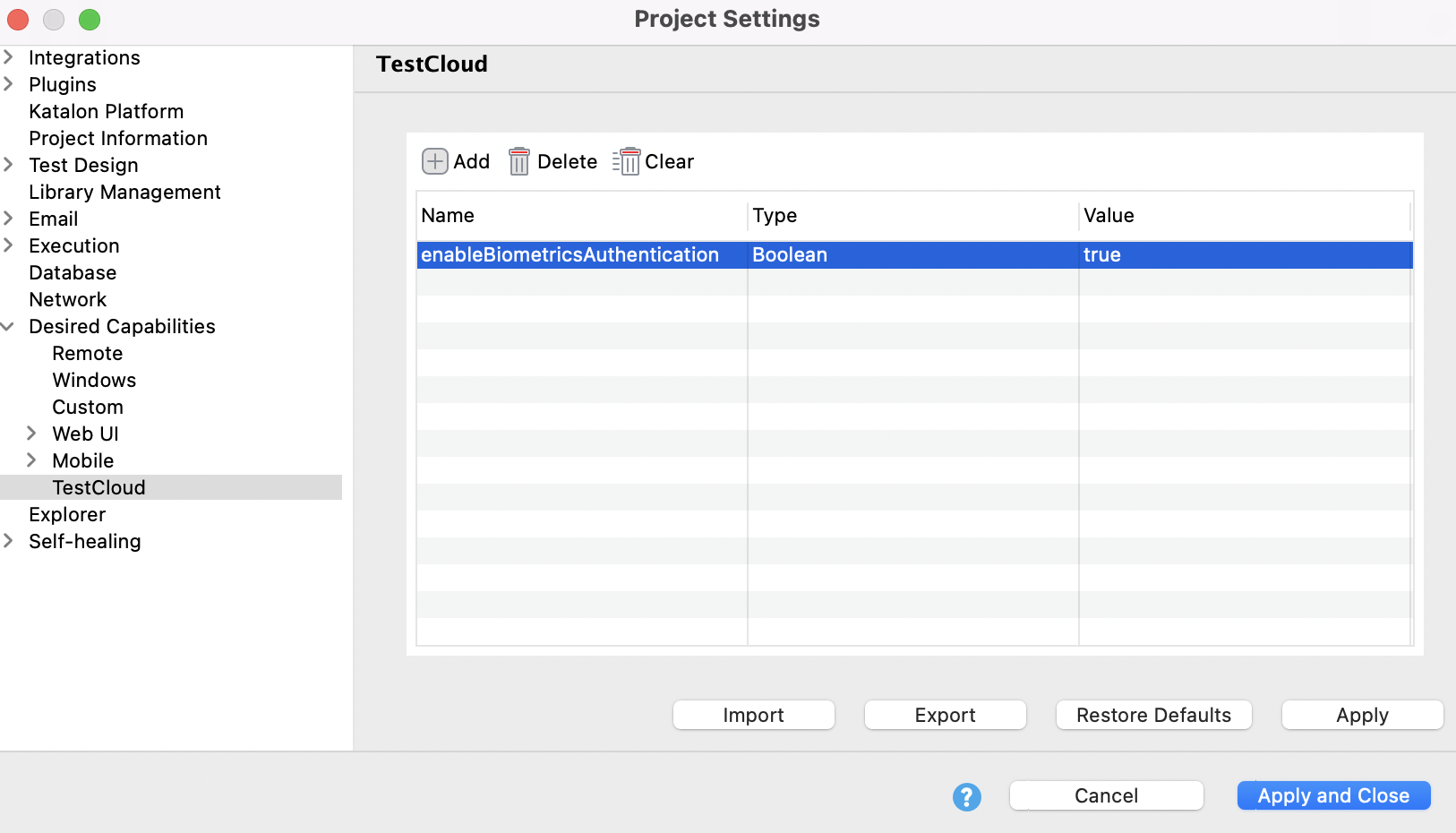Expand the Self-healing node arrow

8,541
